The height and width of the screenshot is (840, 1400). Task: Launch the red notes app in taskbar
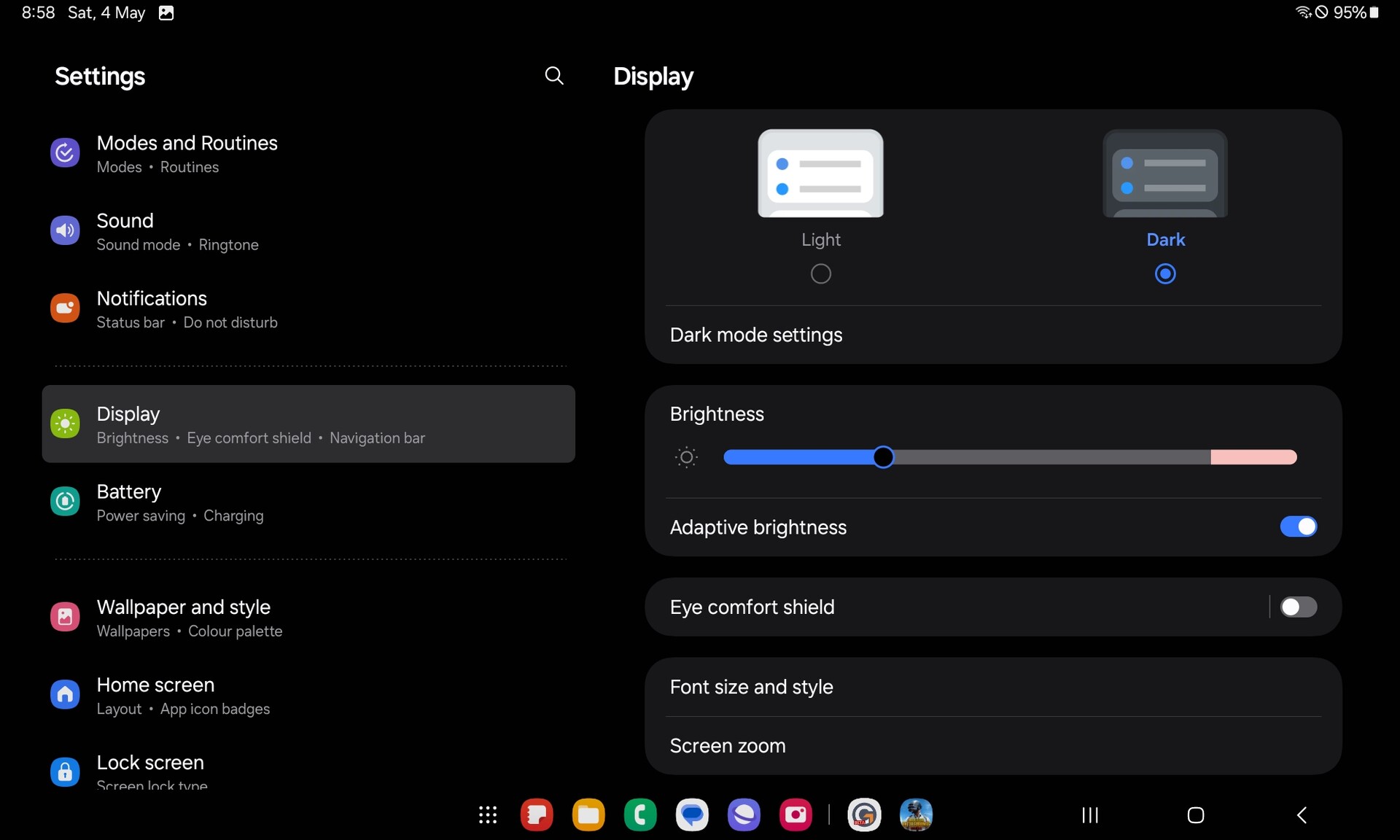[x=537, y=815]
